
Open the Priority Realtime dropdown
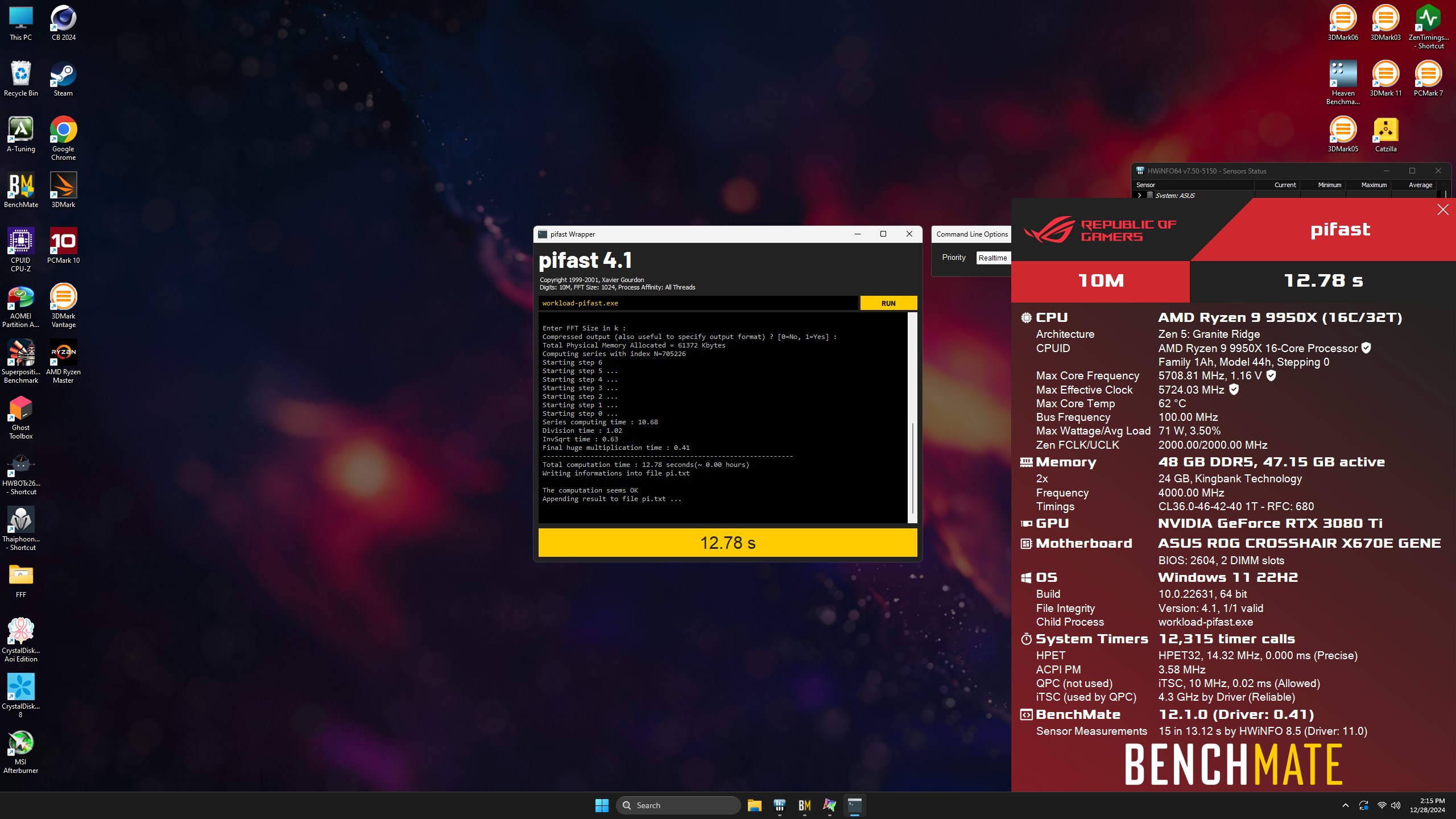[993, 258]
